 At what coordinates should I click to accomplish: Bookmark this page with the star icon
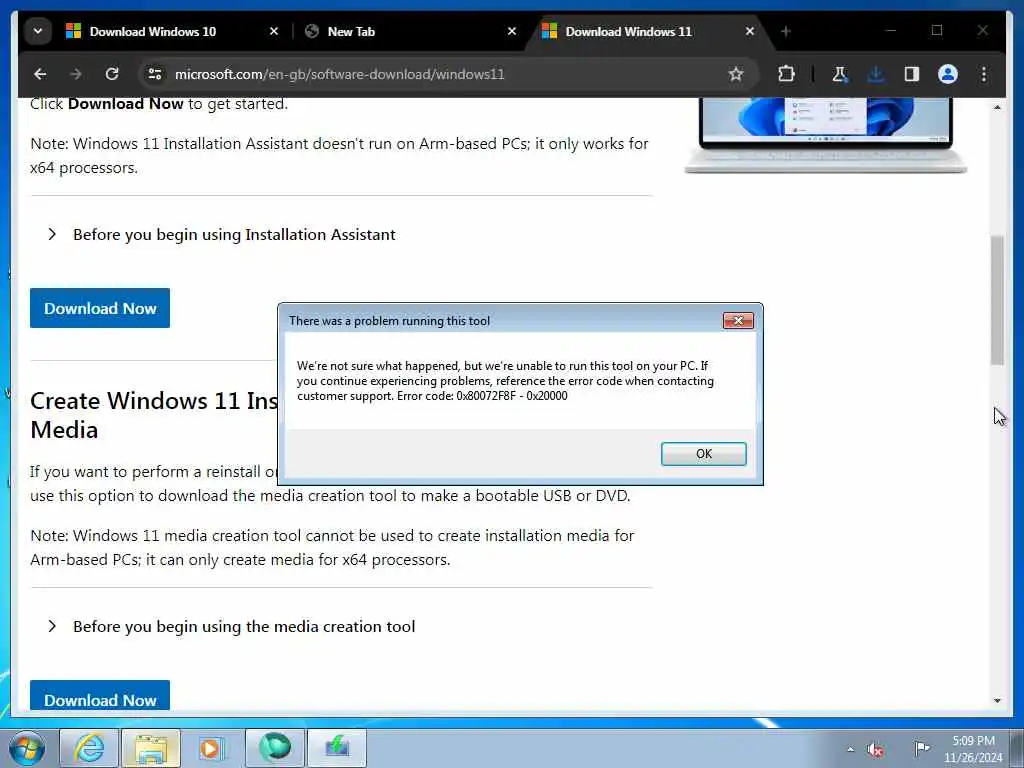tap(736, 74)
